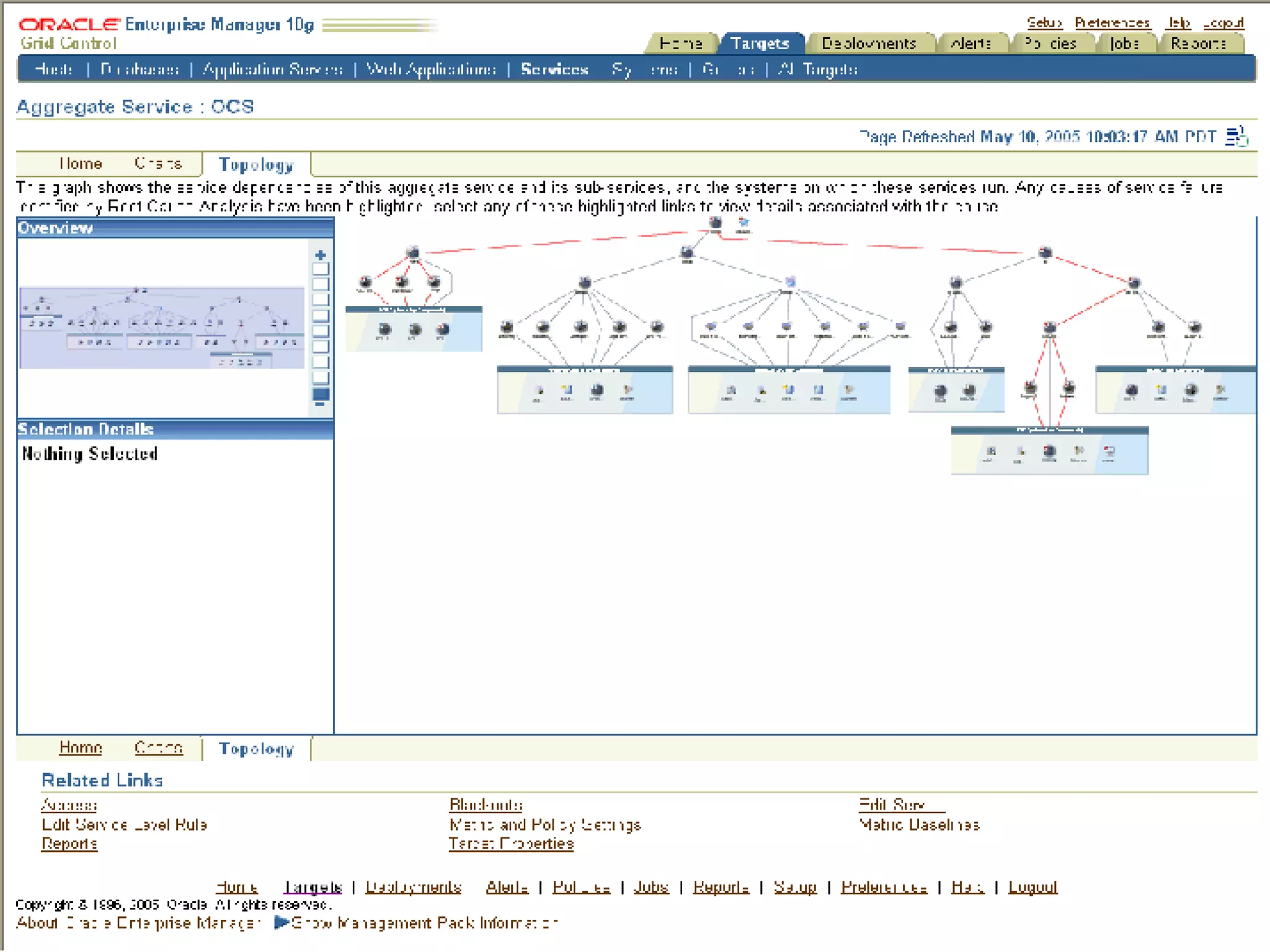Click the Logout link at top right
Viewport: 1270px width, 952px height.
[x=1223, y=23]
